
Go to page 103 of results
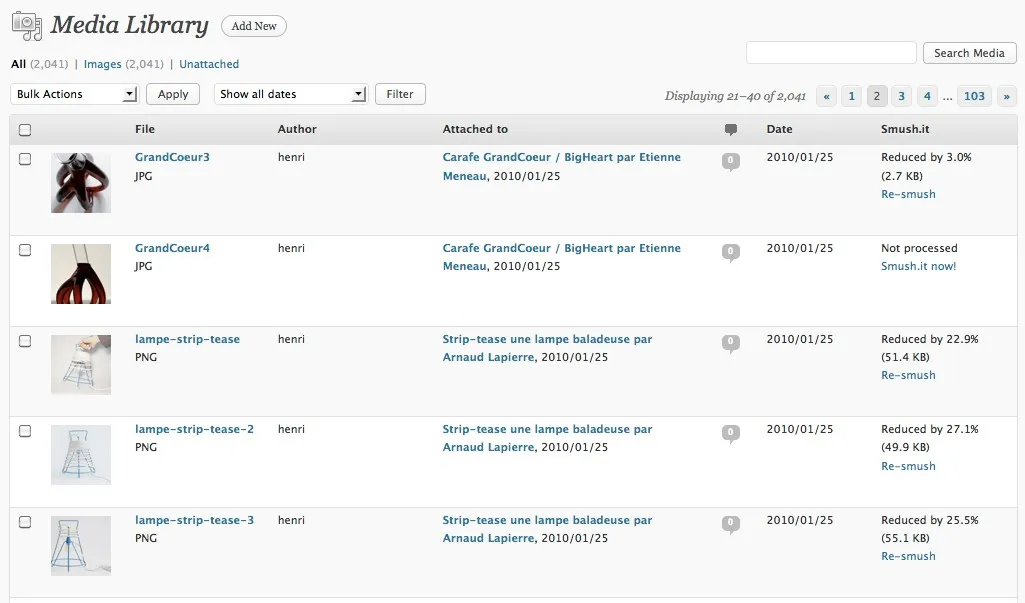(974, 96)
